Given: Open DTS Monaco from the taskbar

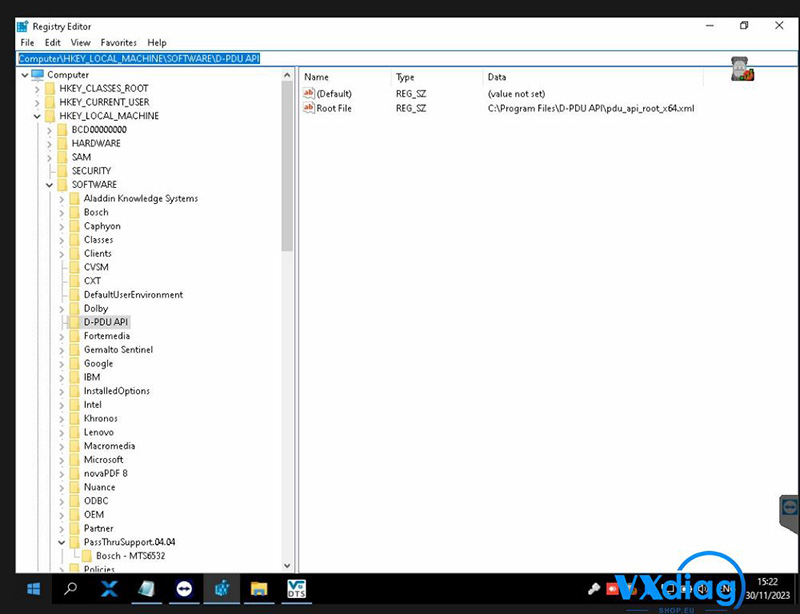Looking at the screenshot, I should pyautogui.click(x=296, y=589).
